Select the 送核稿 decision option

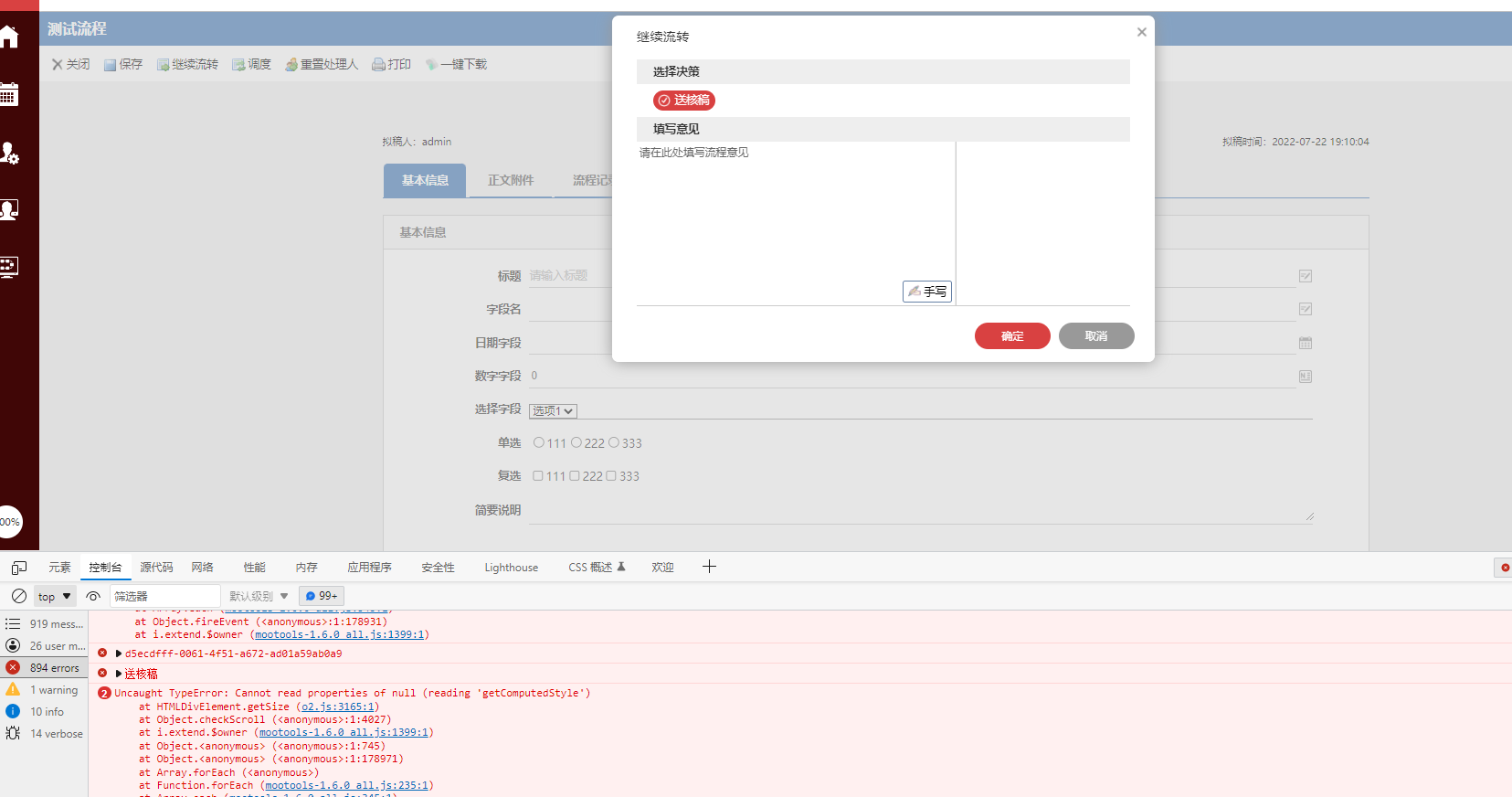(684, 101)
